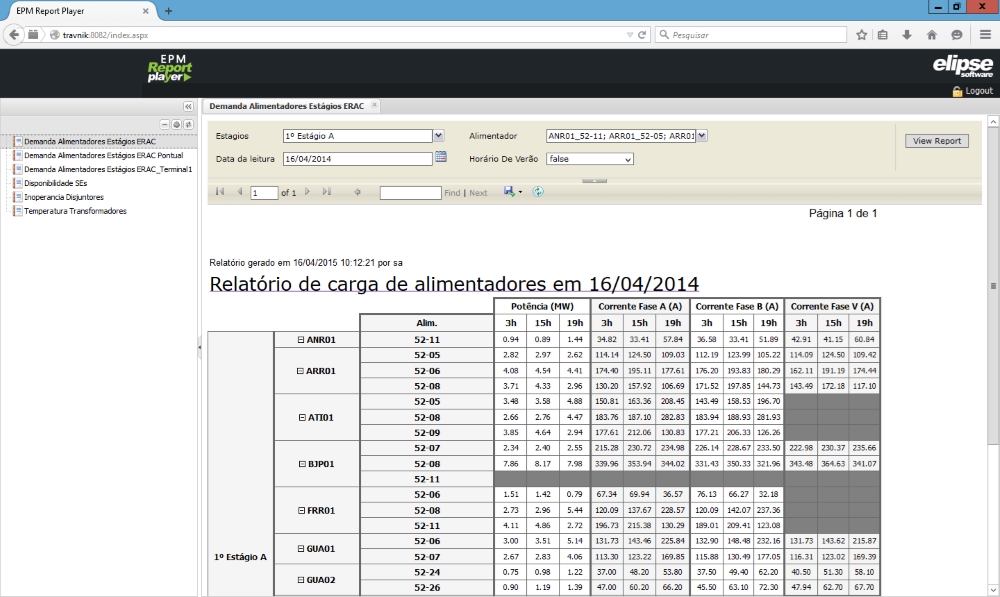Open the calendar date picker
The height and width of the screenshot is (597, 1000).
coord(441,157)
